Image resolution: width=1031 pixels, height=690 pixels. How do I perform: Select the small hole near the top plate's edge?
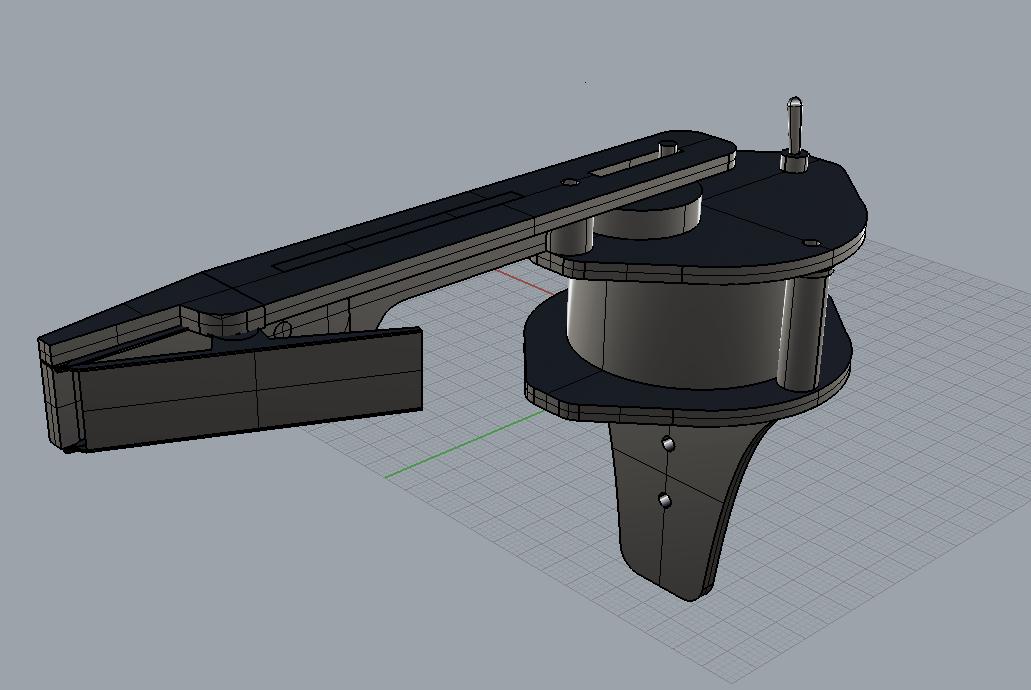coord(812,243)
